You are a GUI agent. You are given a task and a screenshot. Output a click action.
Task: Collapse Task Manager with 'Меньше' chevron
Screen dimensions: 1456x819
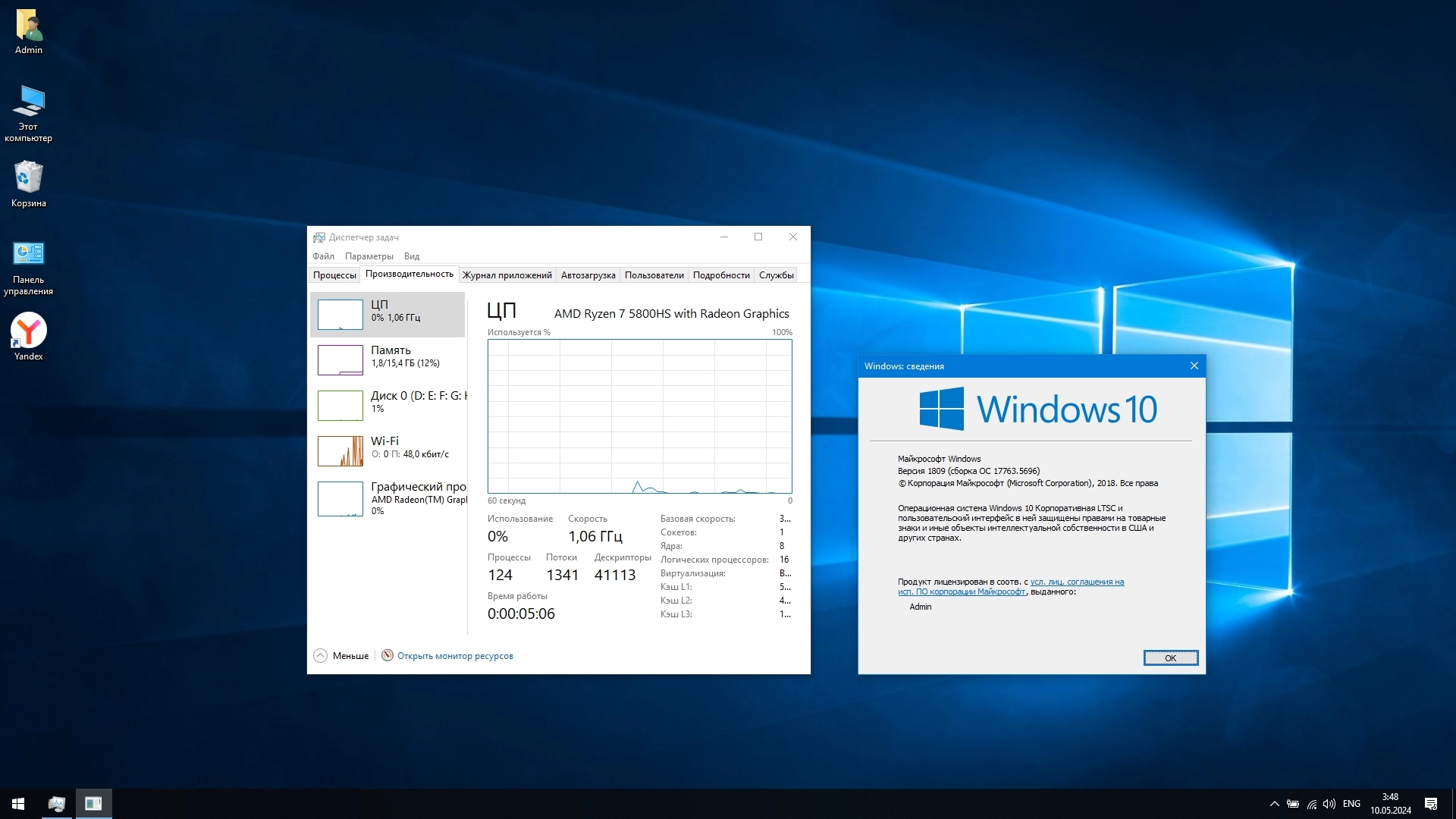[321, 656]
